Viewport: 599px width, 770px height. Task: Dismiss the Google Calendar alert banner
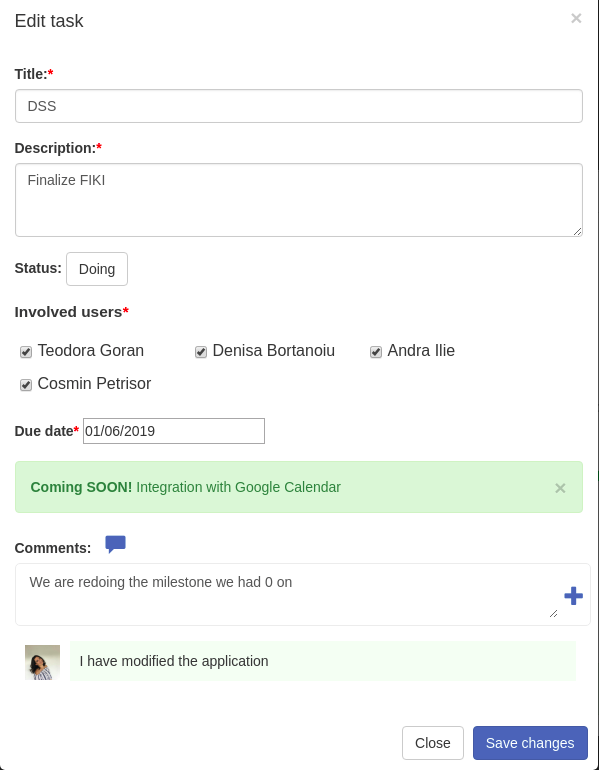tap(560, 488)
